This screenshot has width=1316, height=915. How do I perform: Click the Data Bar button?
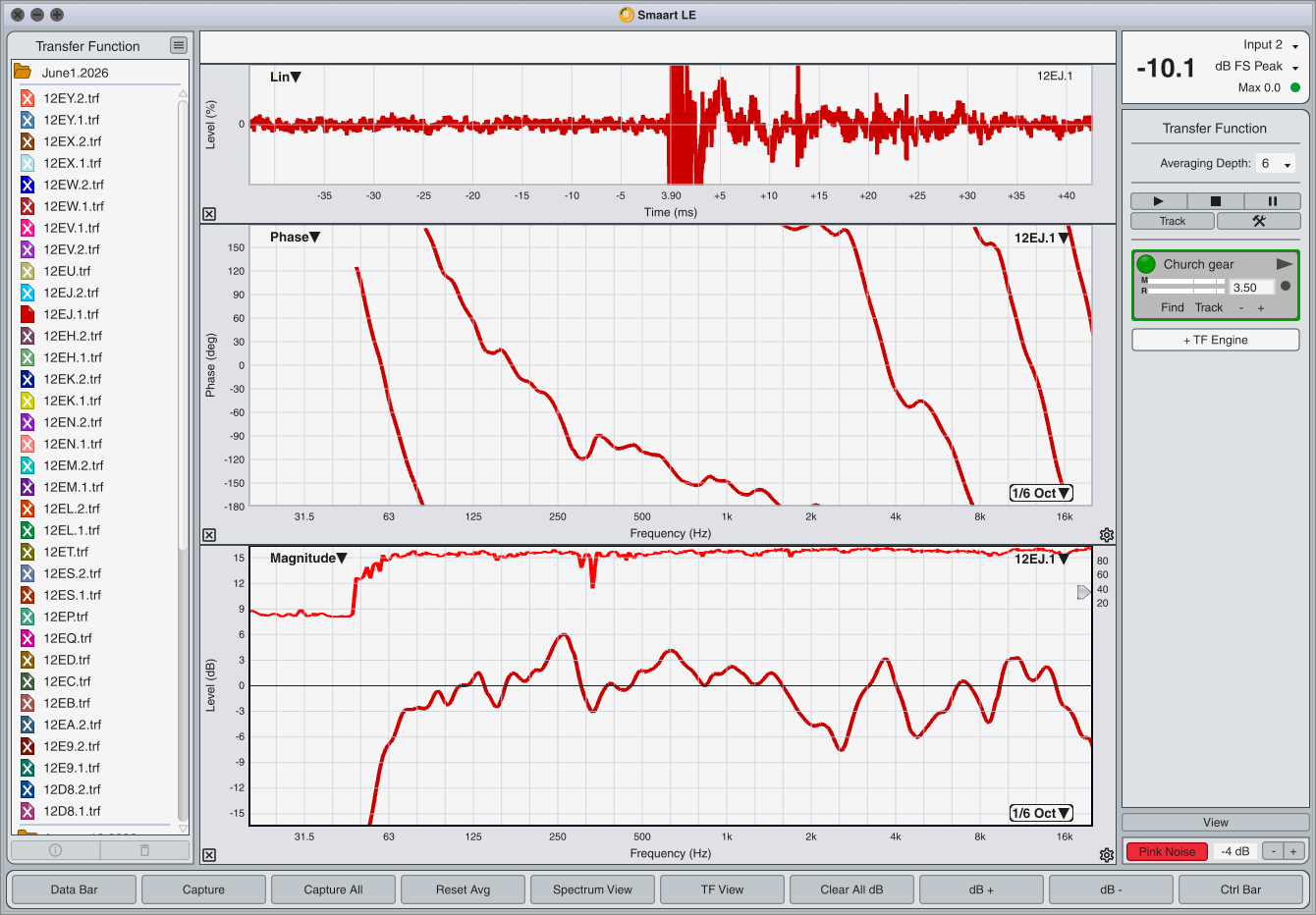[75, 889]
